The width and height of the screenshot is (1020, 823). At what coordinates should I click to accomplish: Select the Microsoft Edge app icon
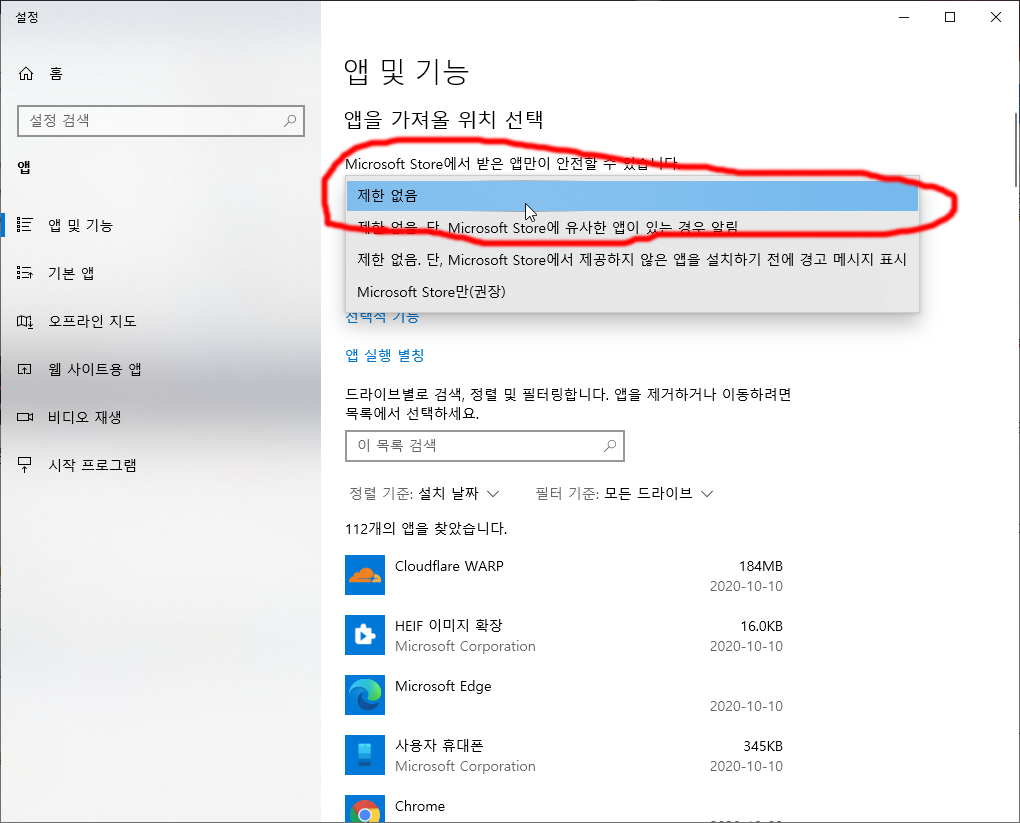364,695
